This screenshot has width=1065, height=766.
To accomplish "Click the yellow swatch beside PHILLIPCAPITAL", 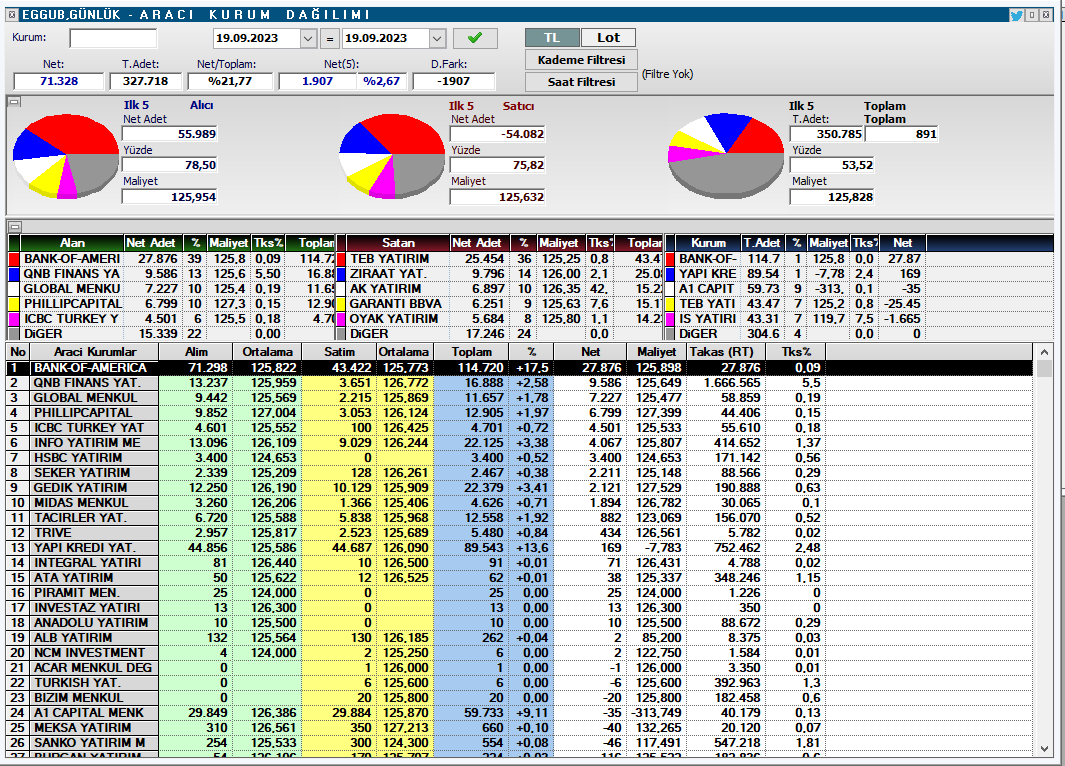I will [14, 304].
